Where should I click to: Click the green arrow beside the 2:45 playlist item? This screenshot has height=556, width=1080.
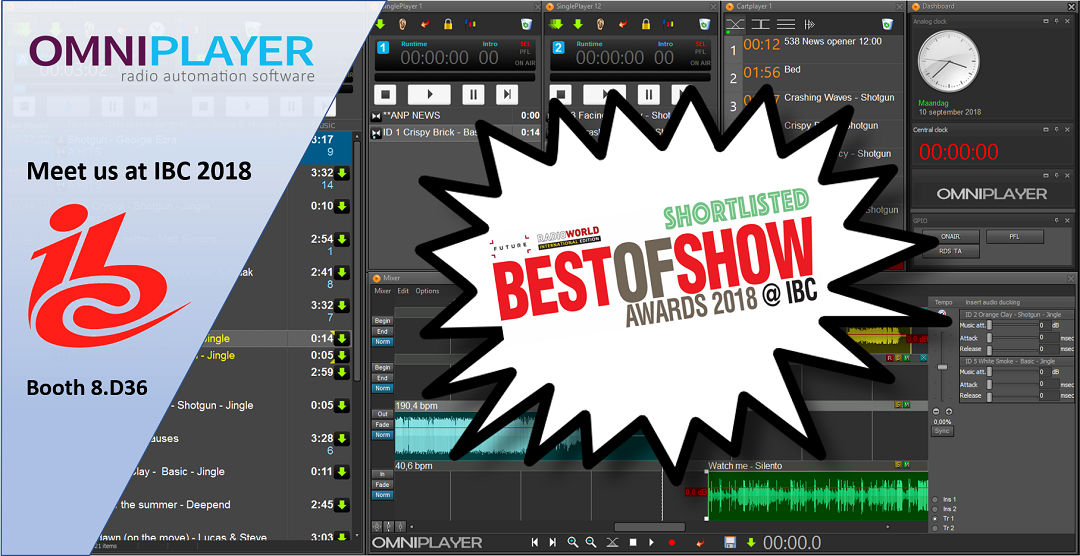pos(342,505)
